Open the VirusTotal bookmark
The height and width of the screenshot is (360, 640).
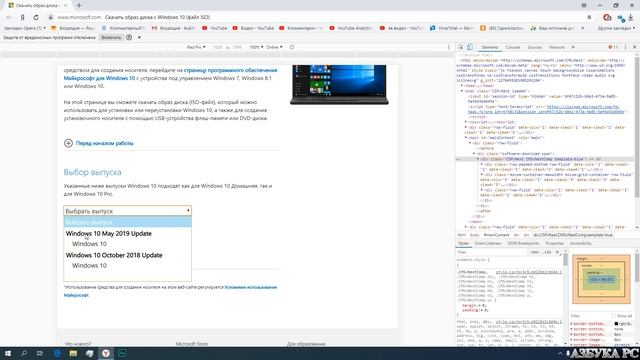[452, 28]
